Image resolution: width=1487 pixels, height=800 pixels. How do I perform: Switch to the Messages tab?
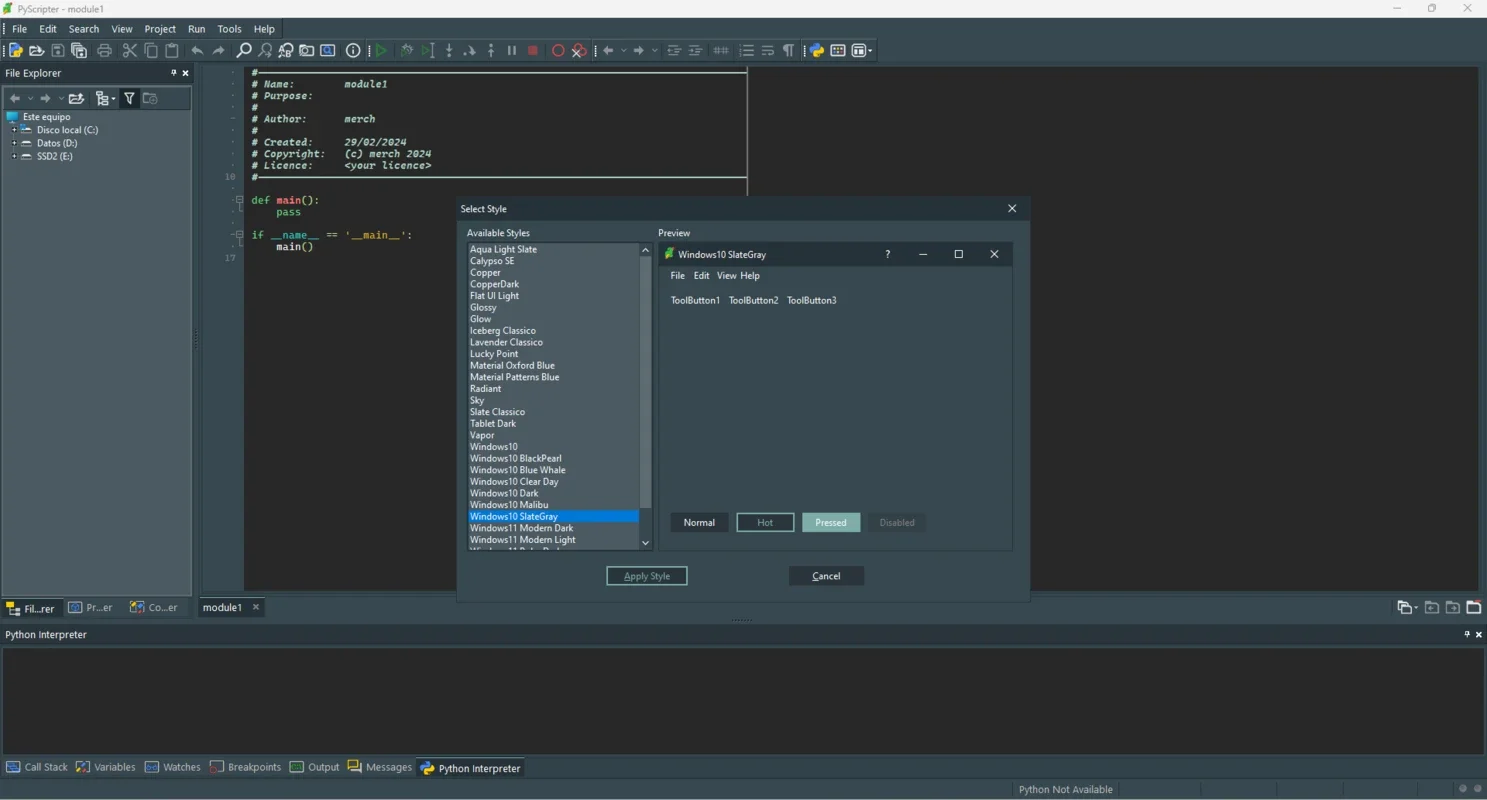coord(380,767)
